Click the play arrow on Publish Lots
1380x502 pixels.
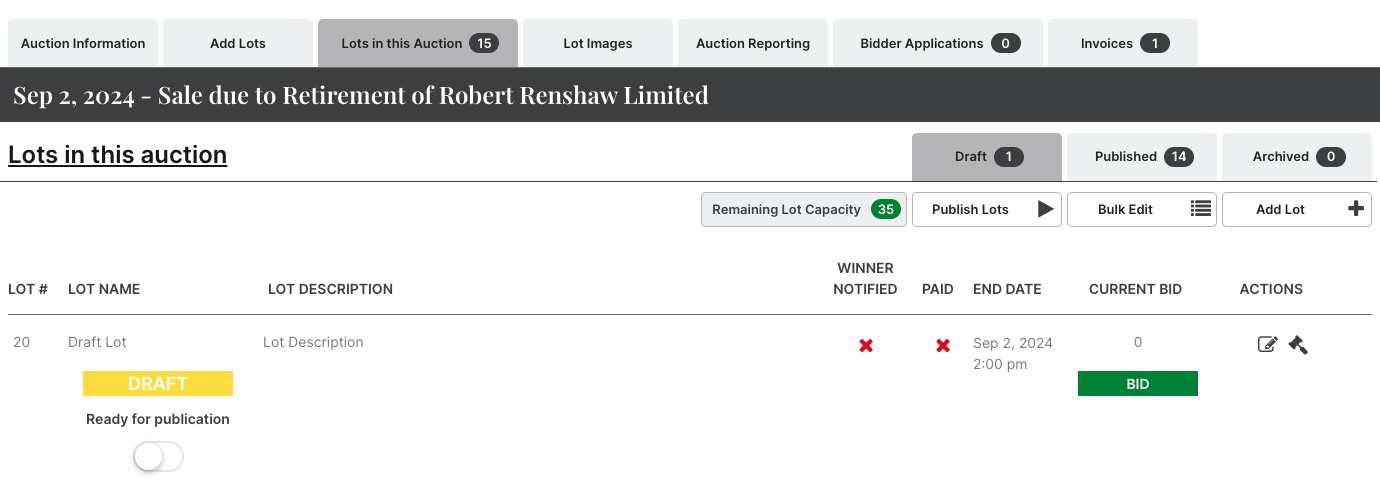(1045, 210)
